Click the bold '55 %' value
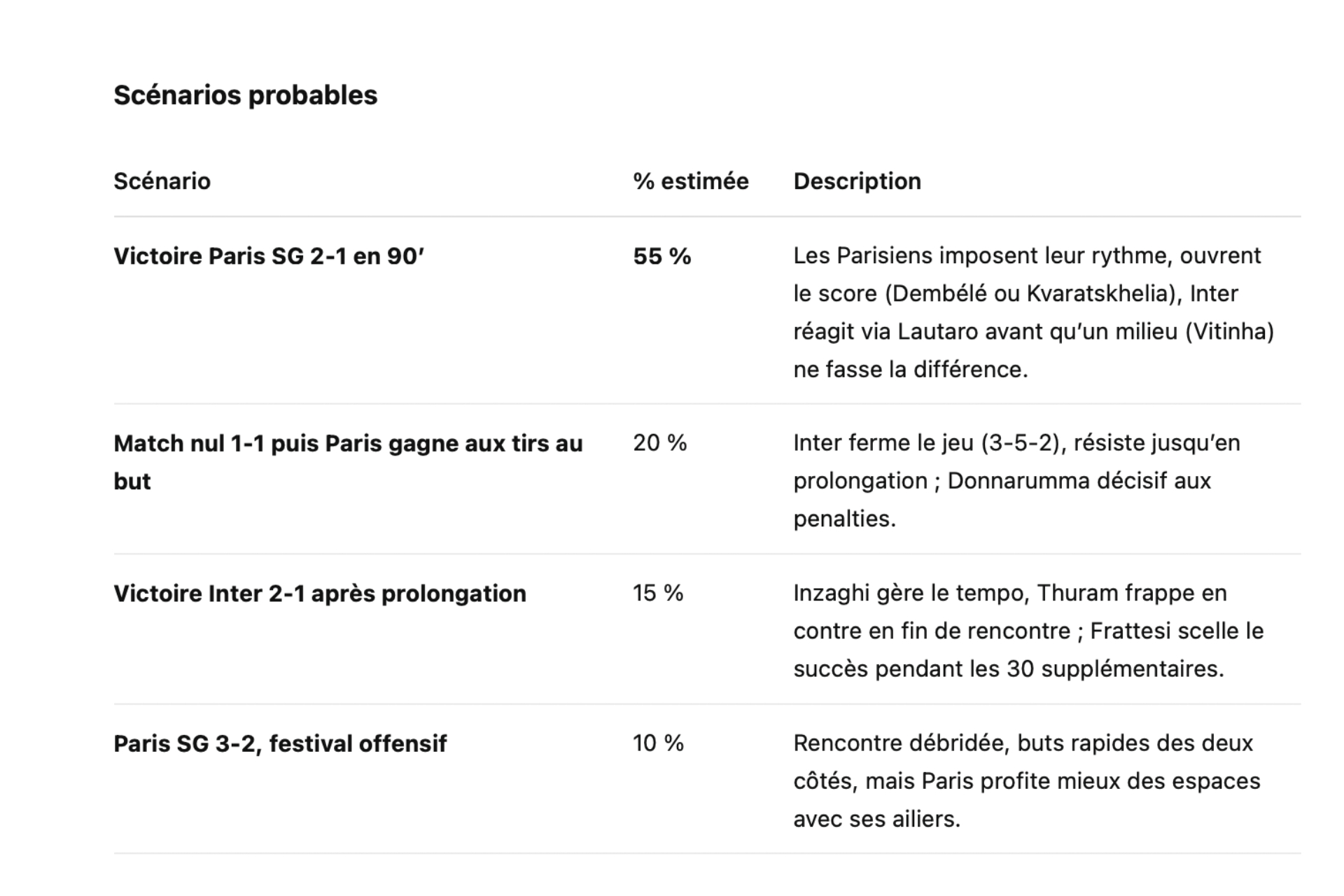This screenshot has width=1344, height=896. pos(661,256)
